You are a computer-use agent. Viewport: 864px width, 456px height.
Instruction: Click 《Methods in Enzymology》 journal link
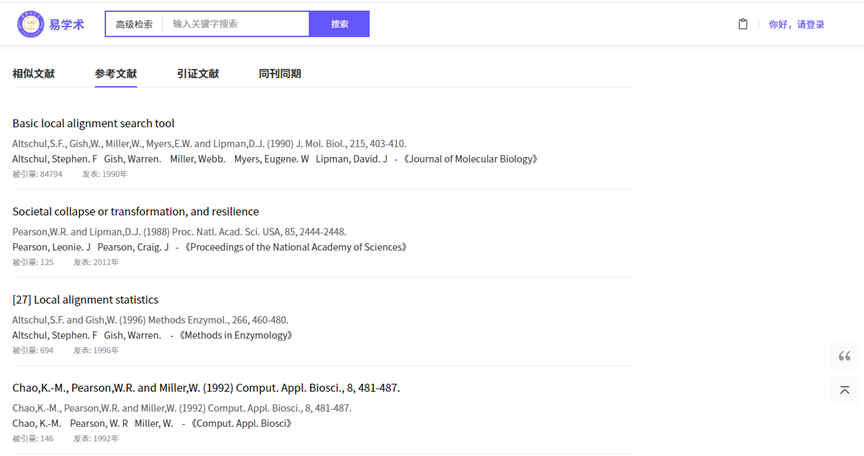pyautogui.click(x=236, y=335)
